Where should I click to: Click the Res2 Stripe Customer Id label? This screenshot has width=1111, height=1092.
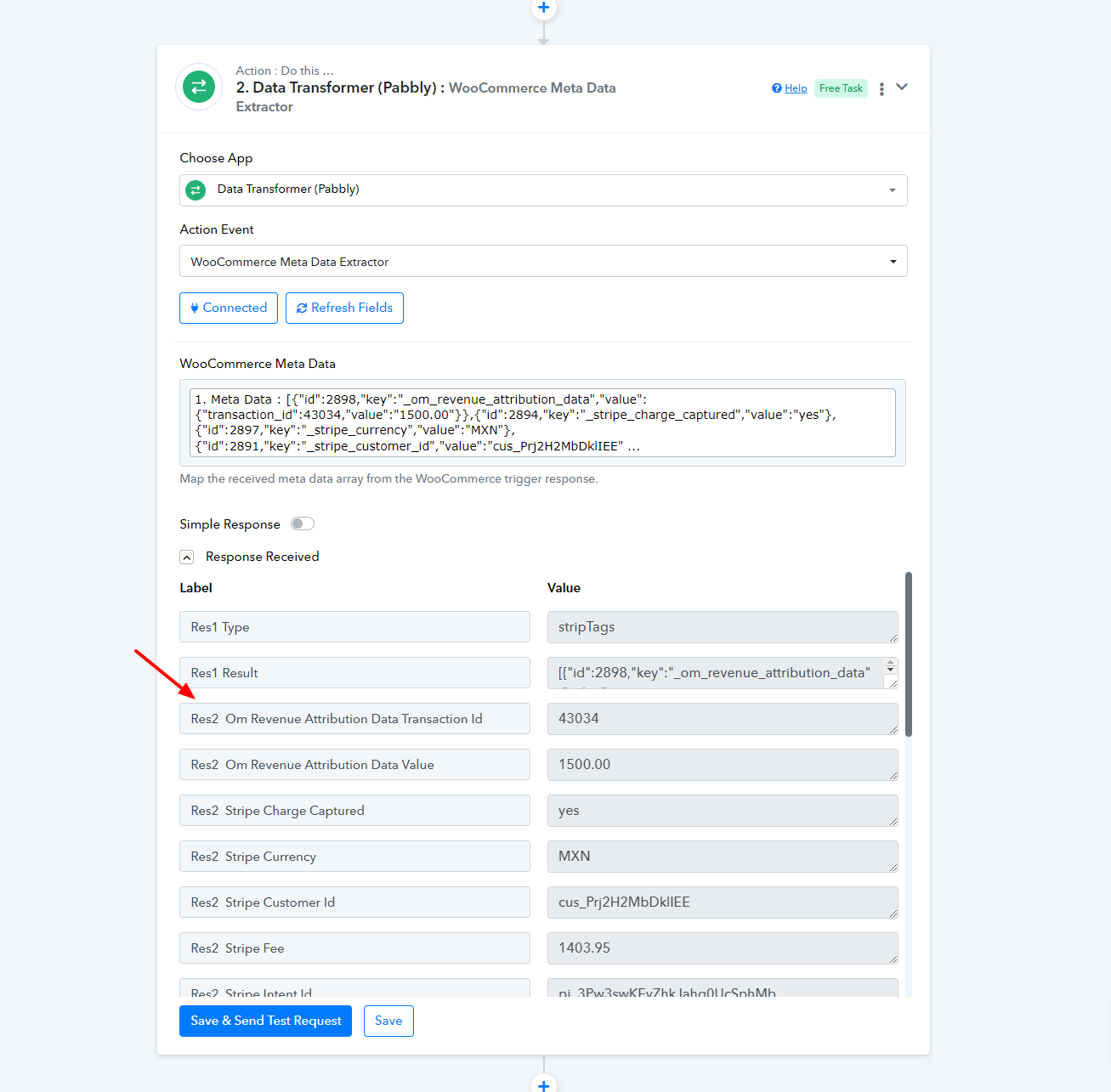pos(354,902)
